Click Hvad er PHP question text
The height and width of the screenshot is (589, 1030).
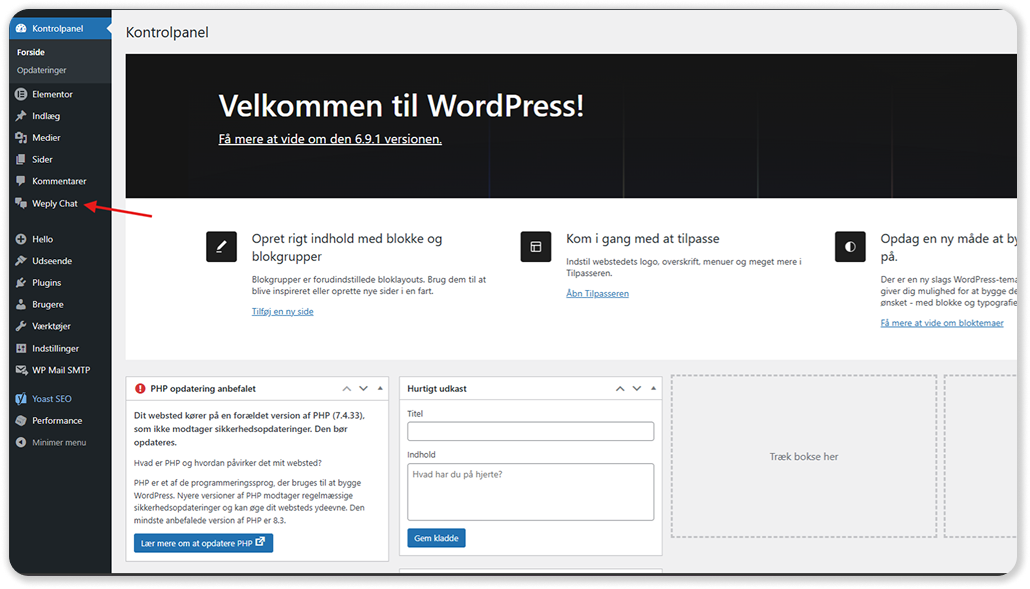tap(228, 463)
